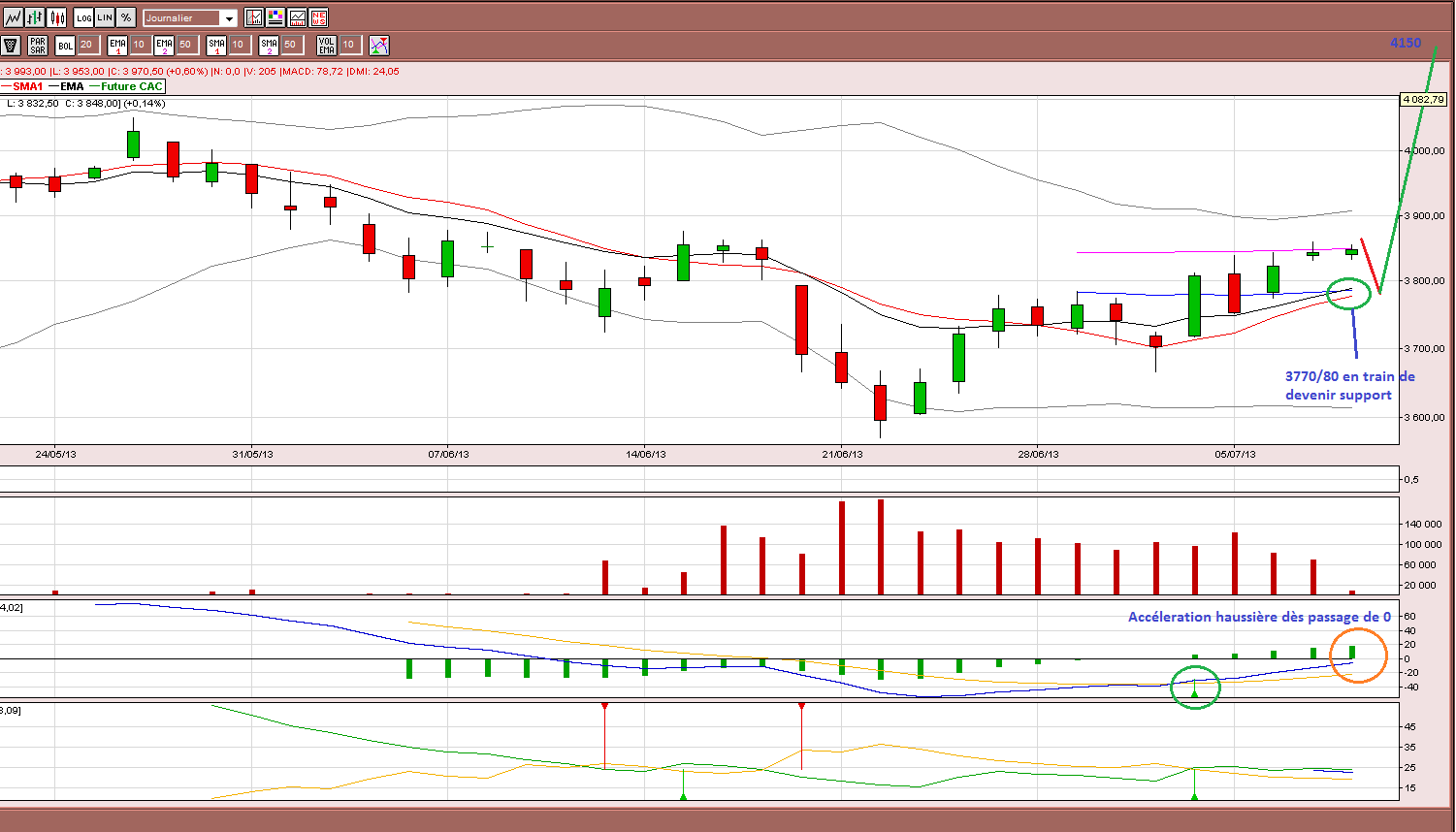Image resolution: width=1456 pixels, height=832 pixels.
Task: Open the color palette settings icon
Action: [275, 17]
